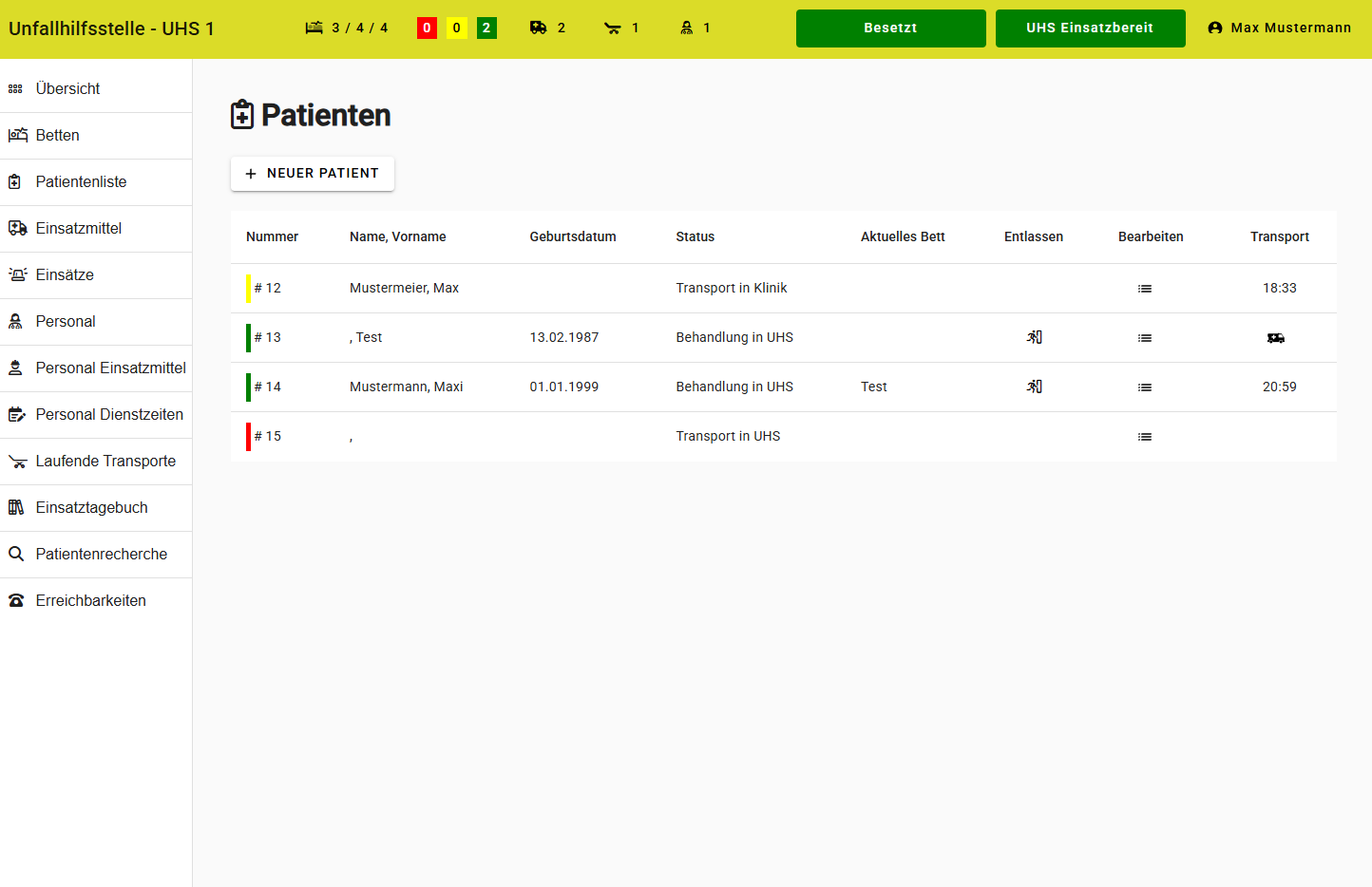Click transport ambulance icon for patient #13
This screenshot has height=887, width=1372.
(x=1275, y=338)
